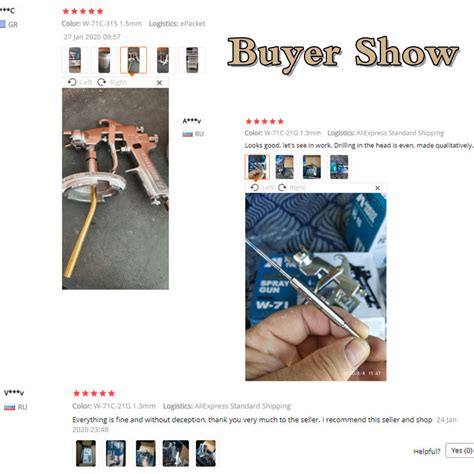Open first thumbnail in GR buyer's review

point(75,60)
